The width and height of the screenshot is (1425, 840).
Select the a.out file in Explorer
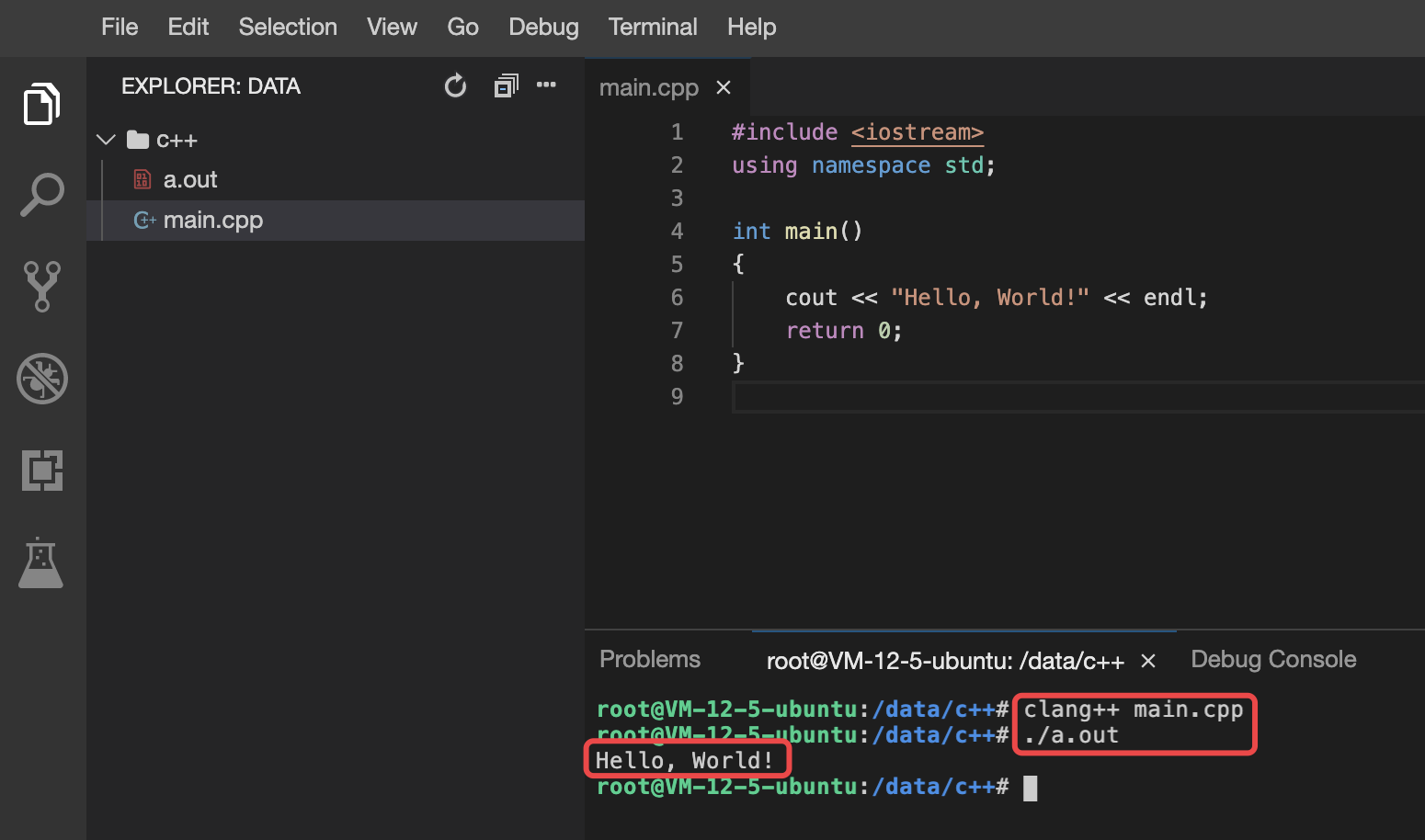click(190, 178)
